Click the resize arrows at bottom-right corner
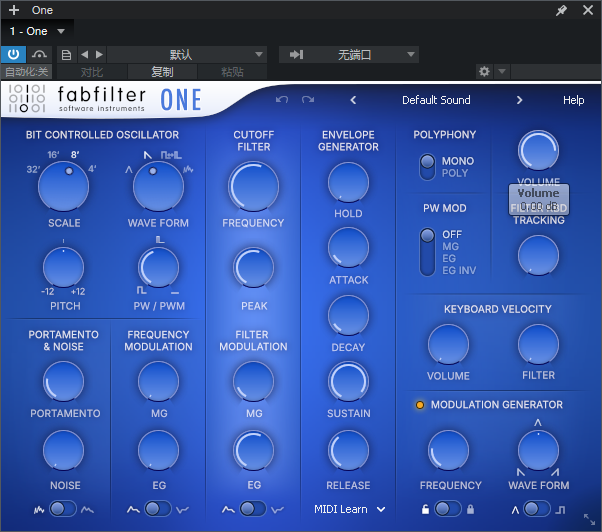602x532 pixels. click(589, 519)
